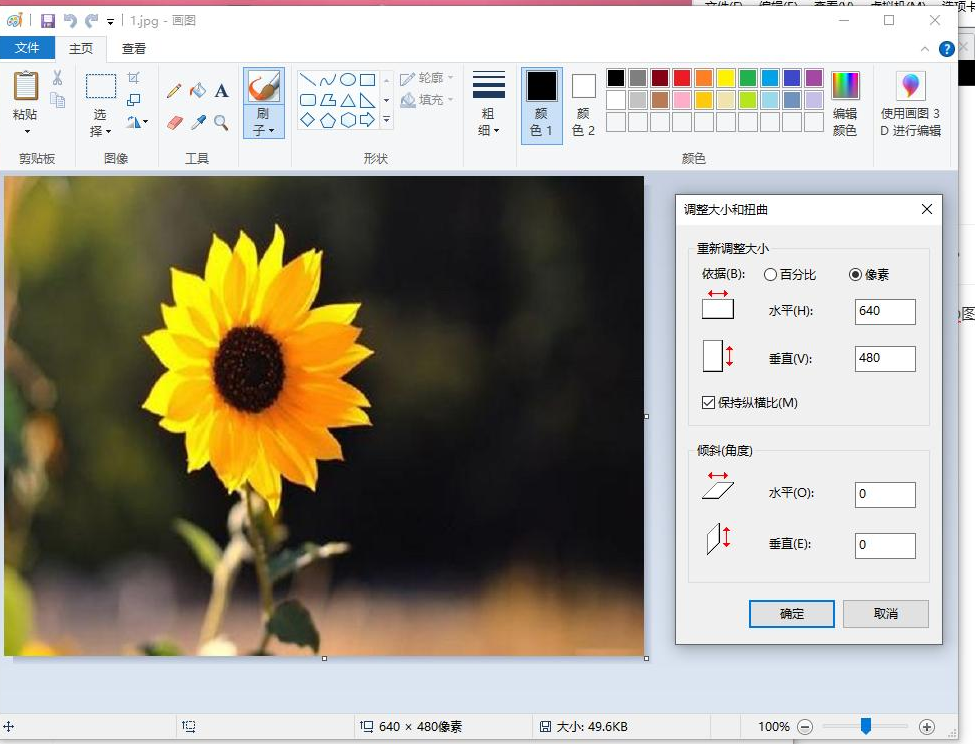Viewport: 975px width, 744px height.
Task: Click the zoom slider handle
Action: coord(866,726)
